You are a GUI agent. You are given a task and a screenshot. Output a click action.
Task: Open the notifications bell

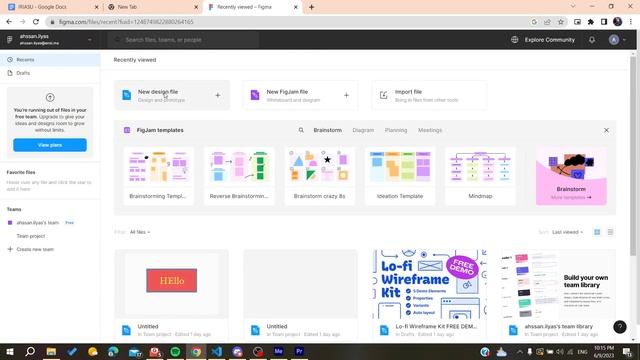592,40
